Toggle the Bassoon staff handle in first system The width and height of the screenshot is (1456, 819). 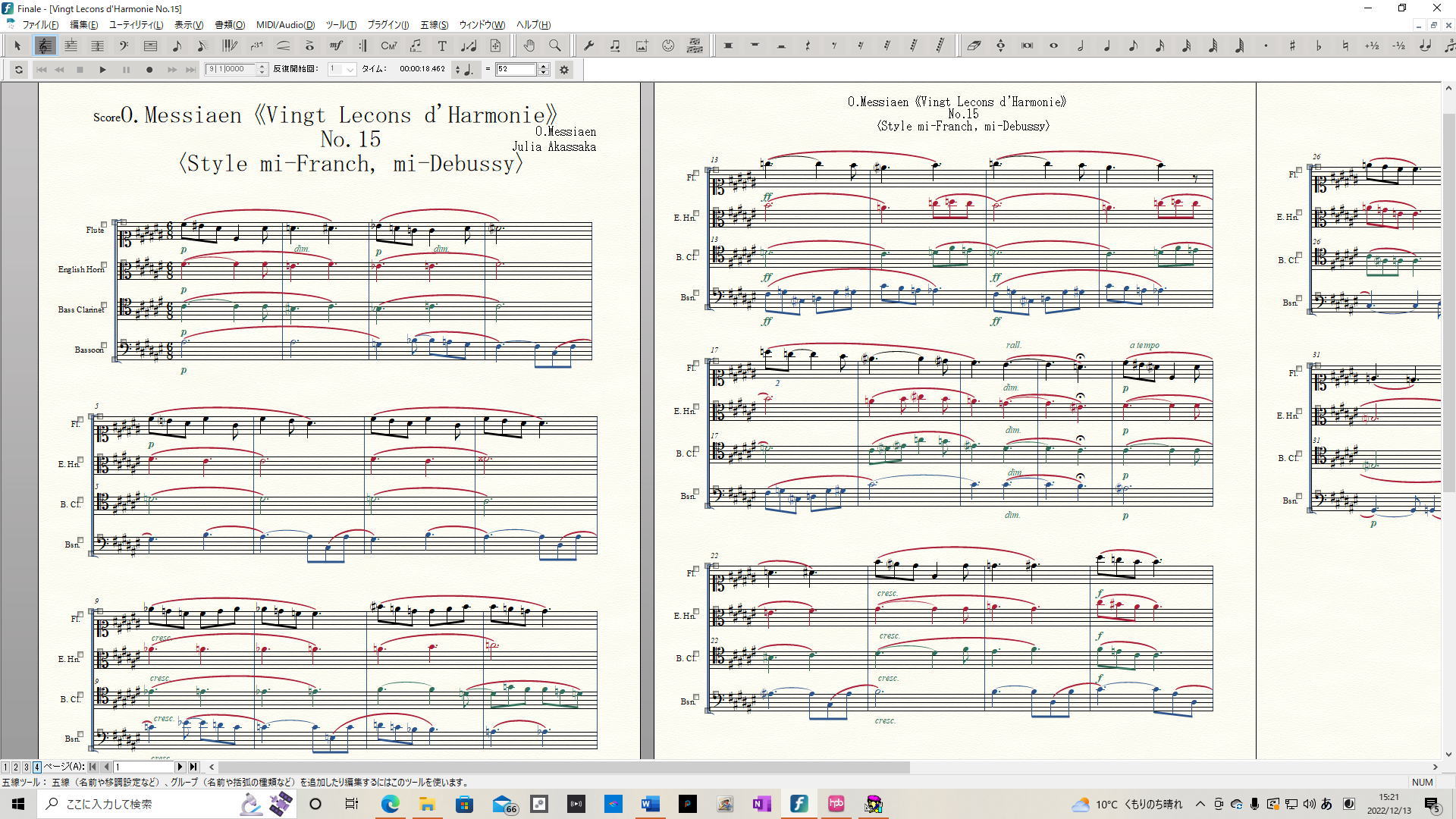tap(104, 346)
